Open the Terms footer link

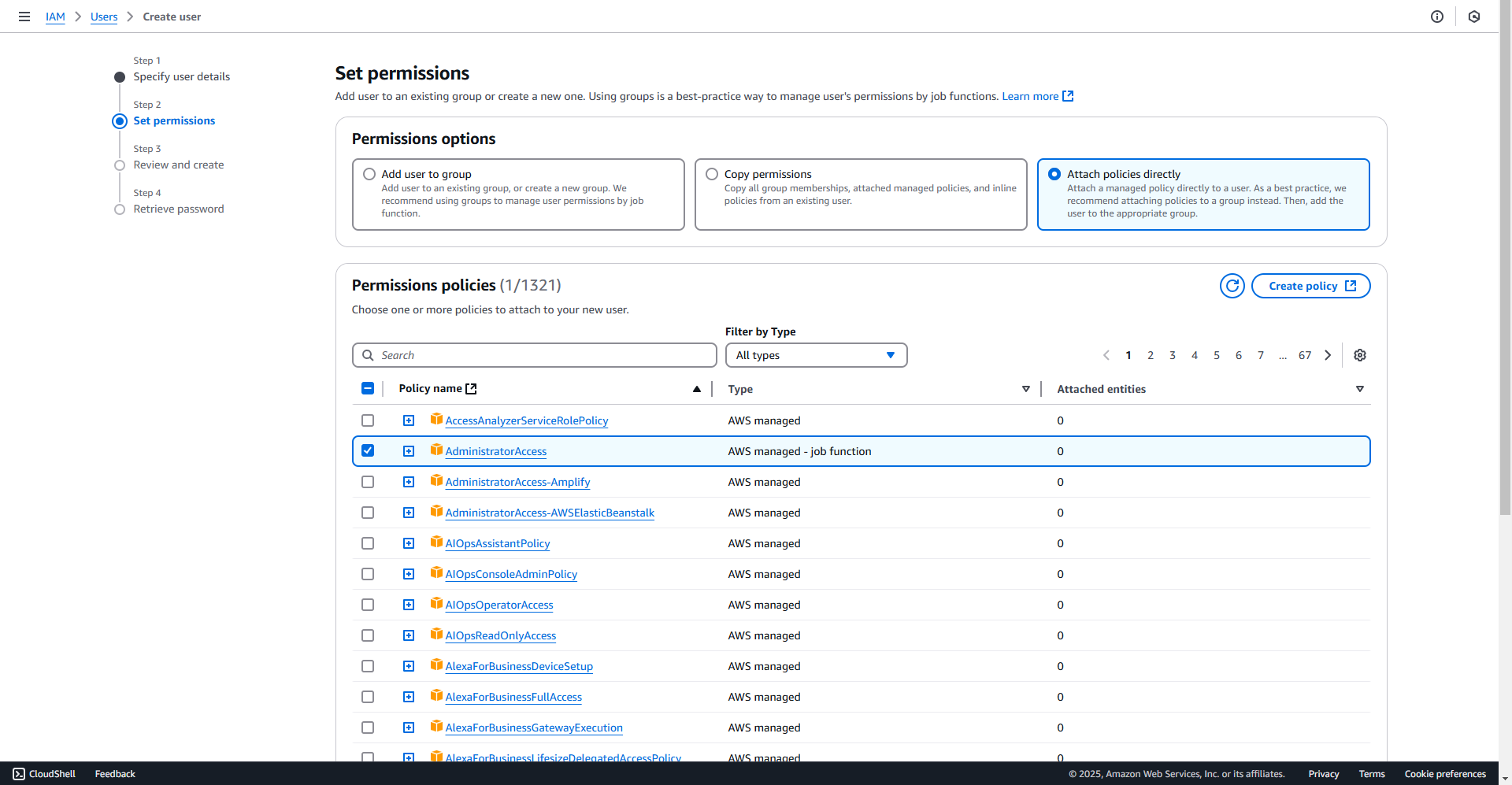[1372, 774]
